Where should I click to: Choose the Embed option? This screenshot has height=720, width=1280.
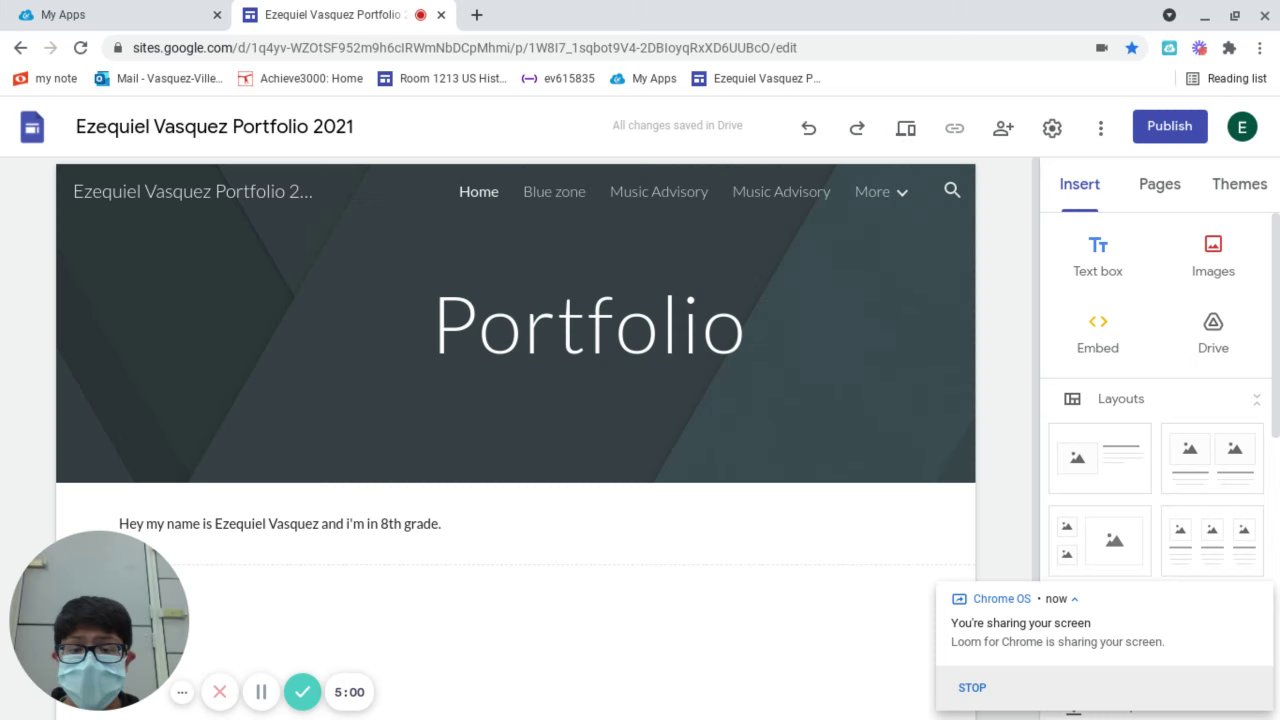[x=1098, y=333]
